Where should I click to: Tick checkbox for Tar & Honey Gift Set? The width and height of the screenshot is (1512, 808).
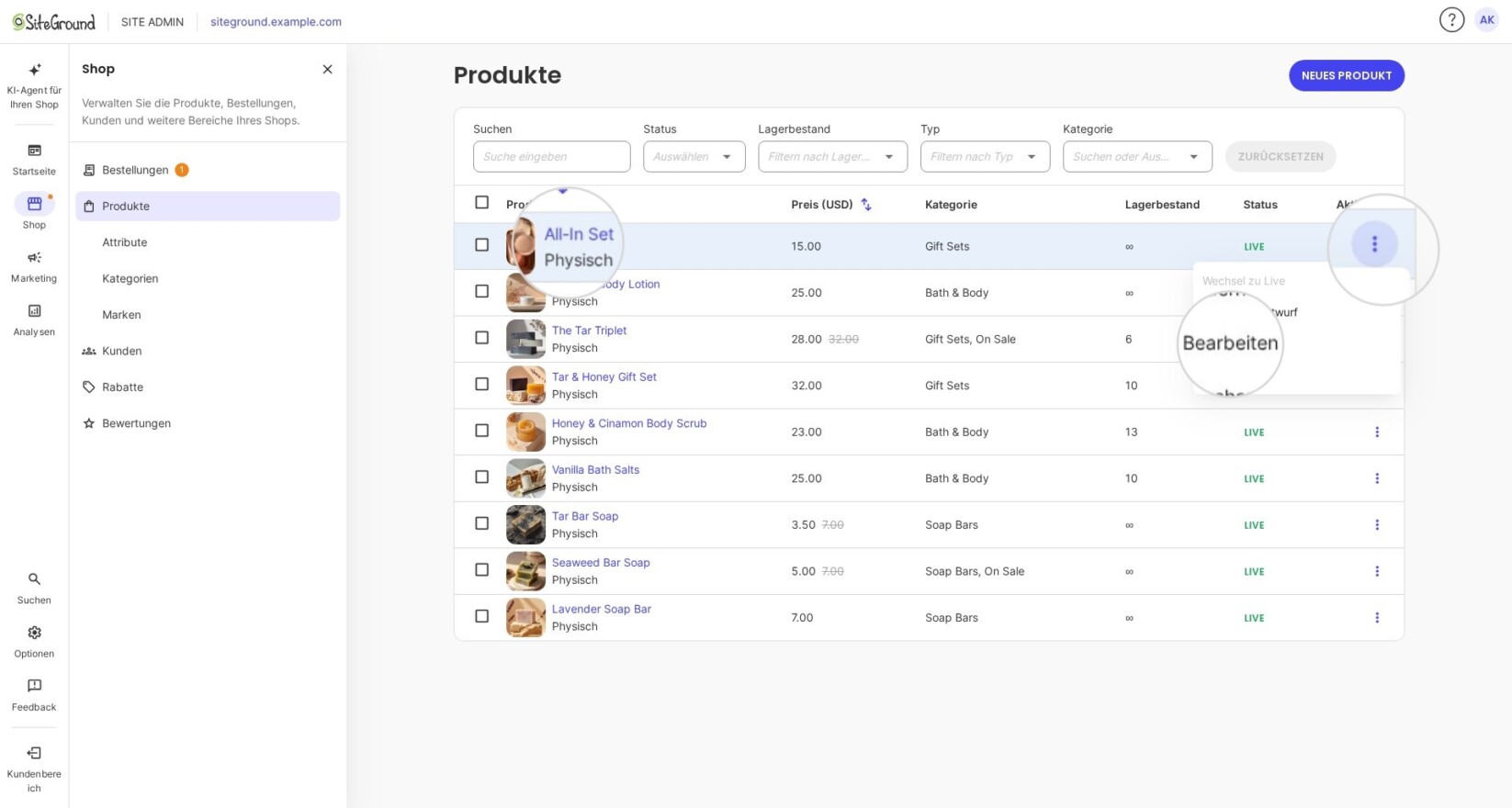[x=481, y=384]
